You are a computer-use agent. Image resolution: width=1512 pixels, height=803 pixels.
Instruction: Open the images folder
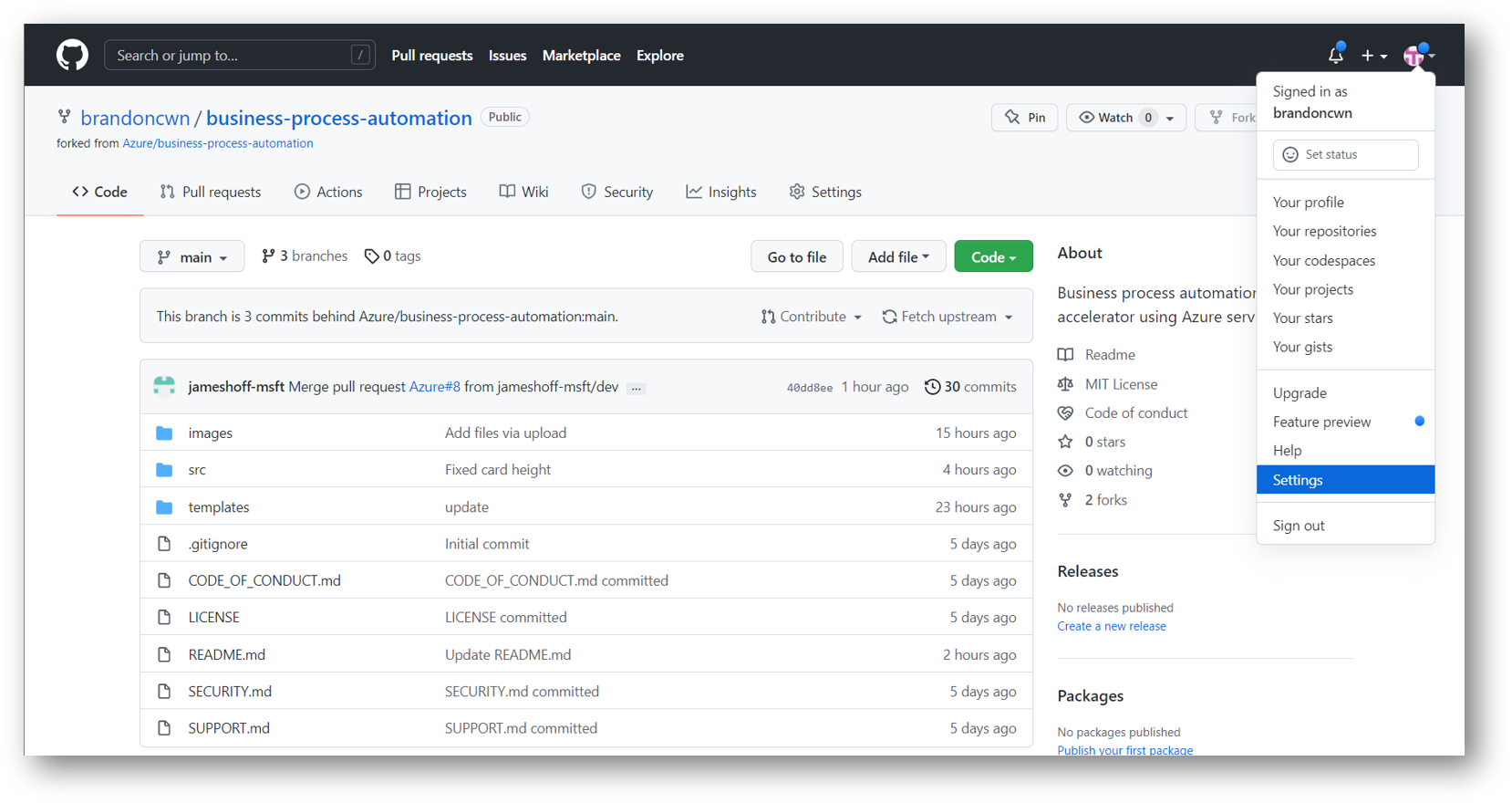[210, 433]
